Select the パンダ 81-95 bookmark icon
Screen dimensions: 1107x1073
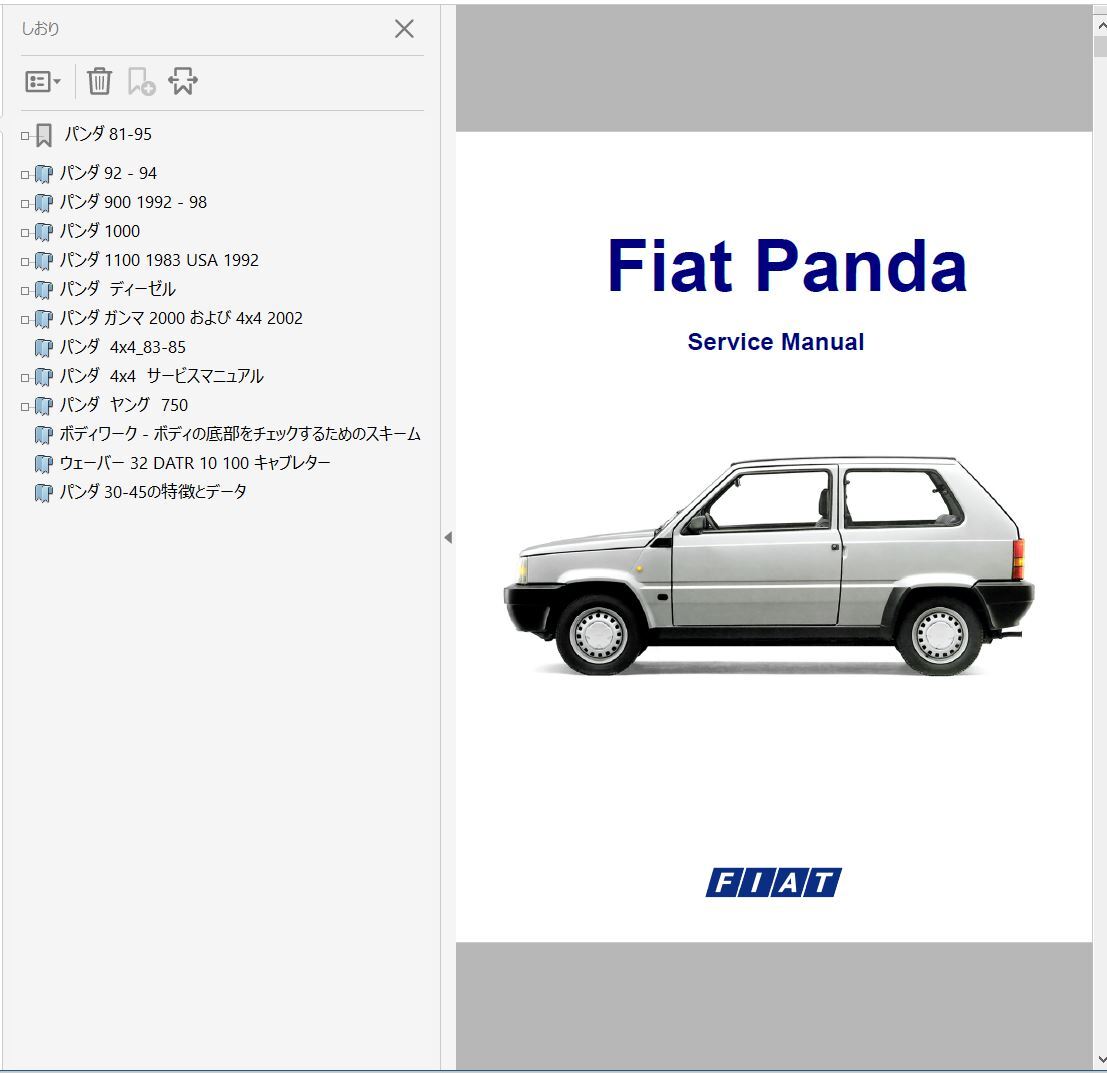click(42, 133)
